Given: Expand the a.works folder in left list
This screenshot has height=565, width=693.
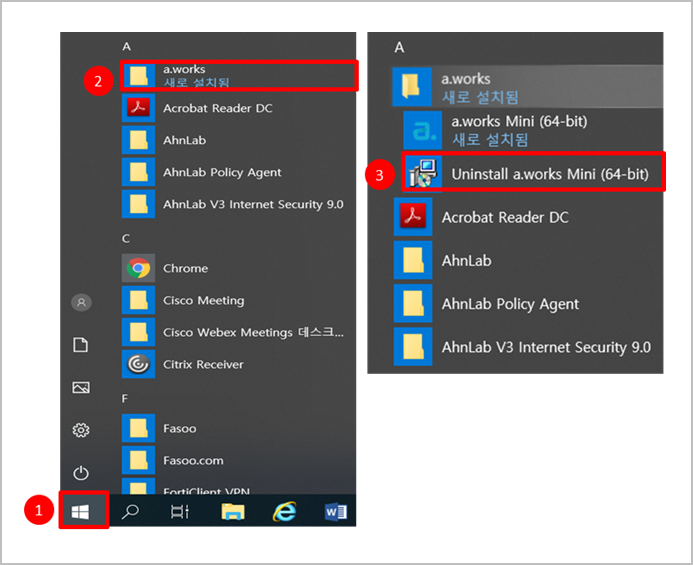Looking at the screenshot, I should (x=239, y=76).
